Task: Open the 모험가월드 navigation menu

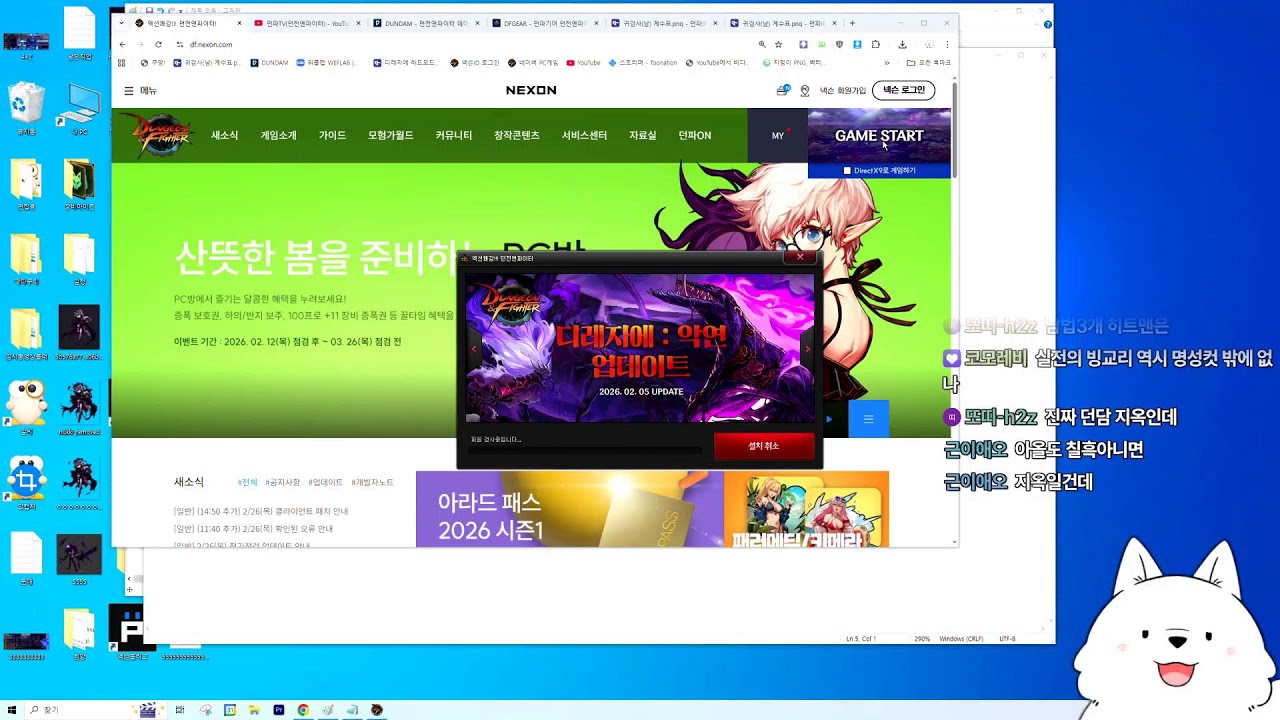Action: coord(390,136)
